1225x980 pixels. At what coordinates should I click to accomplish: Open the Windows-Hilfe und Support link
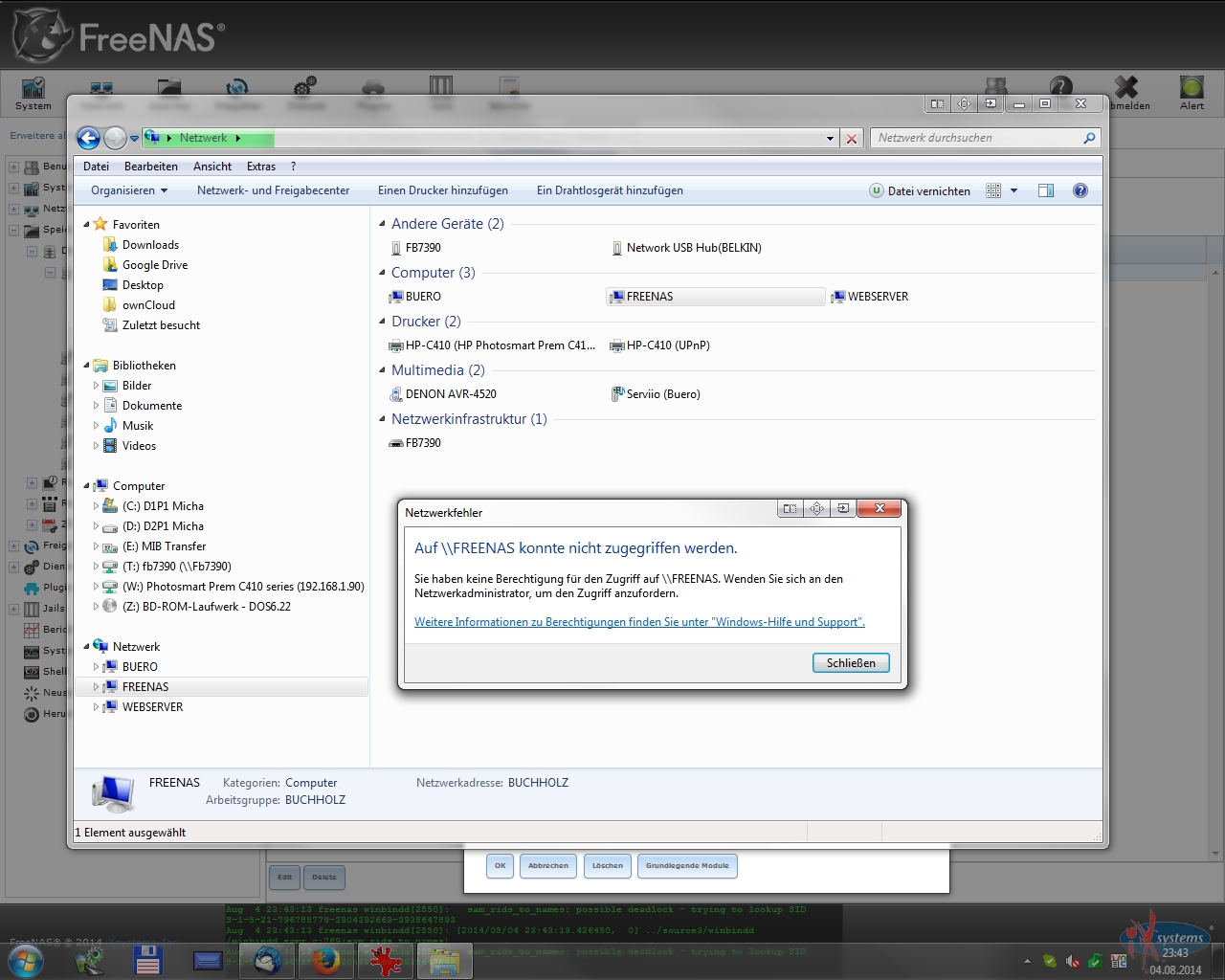(639, 622)
